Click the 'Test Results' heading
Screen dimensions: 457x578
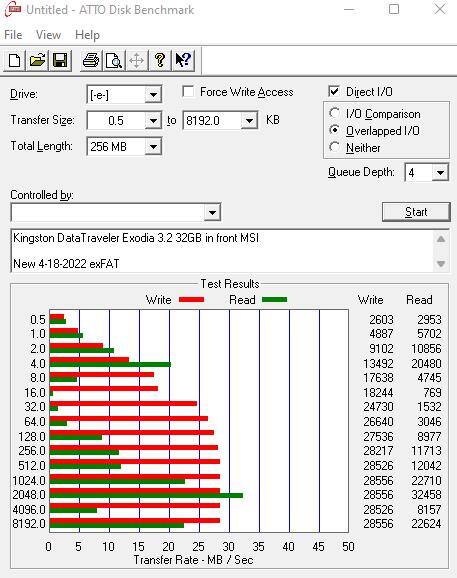click(230, 284)
